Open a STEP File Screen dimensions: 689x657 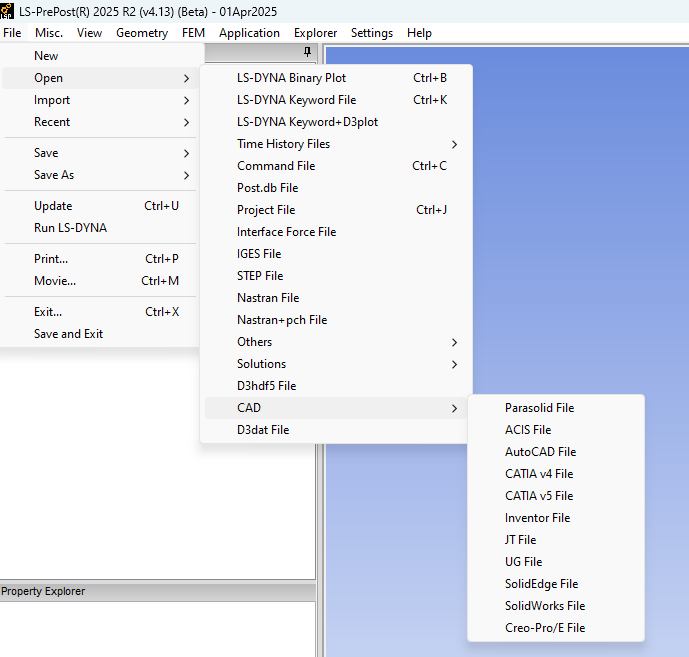tap(336, 276)
